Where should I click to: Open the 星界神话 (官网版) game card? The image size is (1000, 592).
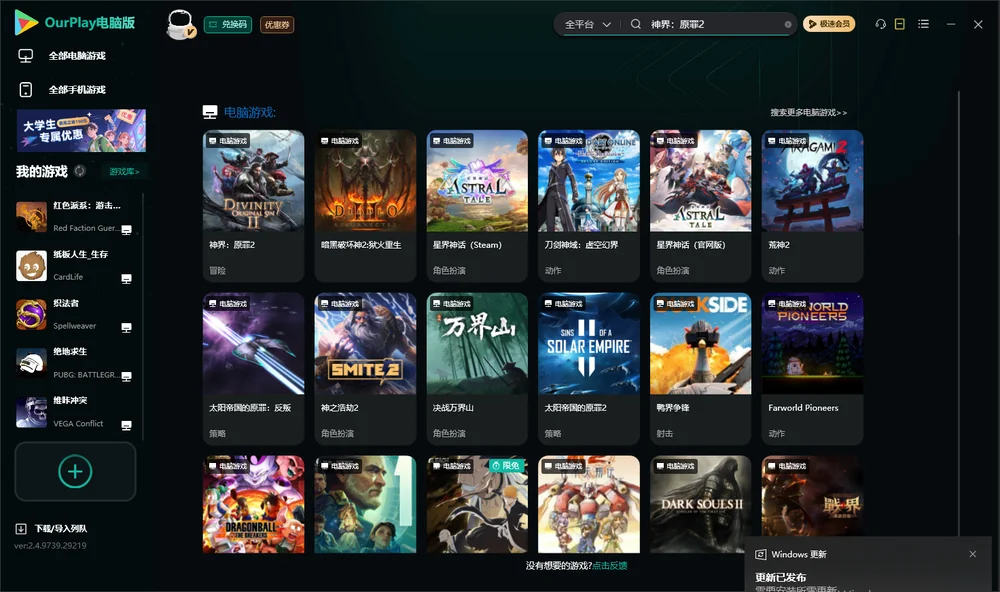[700, 206]
